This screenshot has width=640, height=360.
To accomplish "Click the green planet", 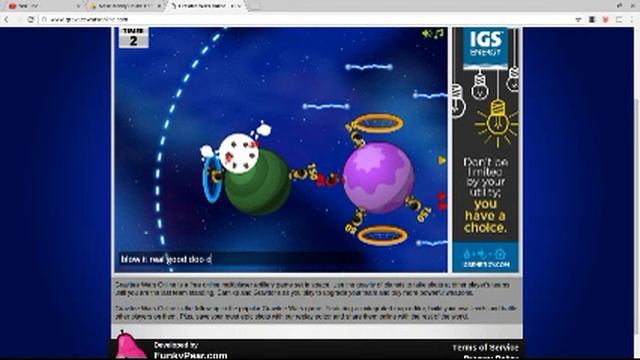I will pos(258,182).
